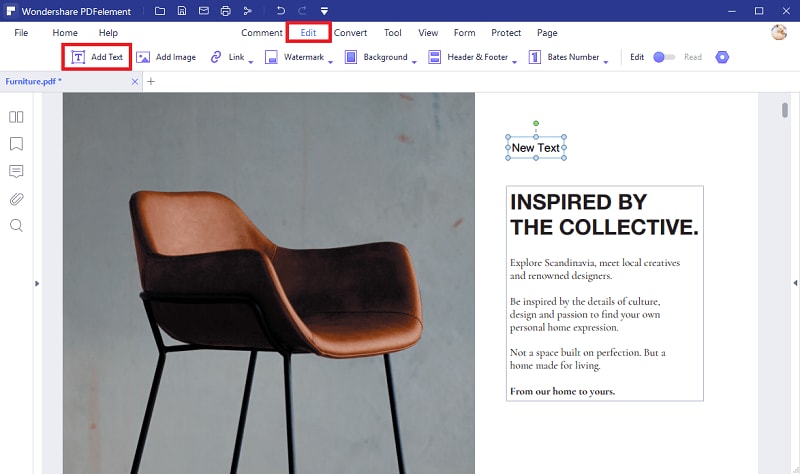Image resolution: width=800 pixels, height=474 pixels.
Task: Open the page thumbnails panel icon
Action: click(16, 117)
